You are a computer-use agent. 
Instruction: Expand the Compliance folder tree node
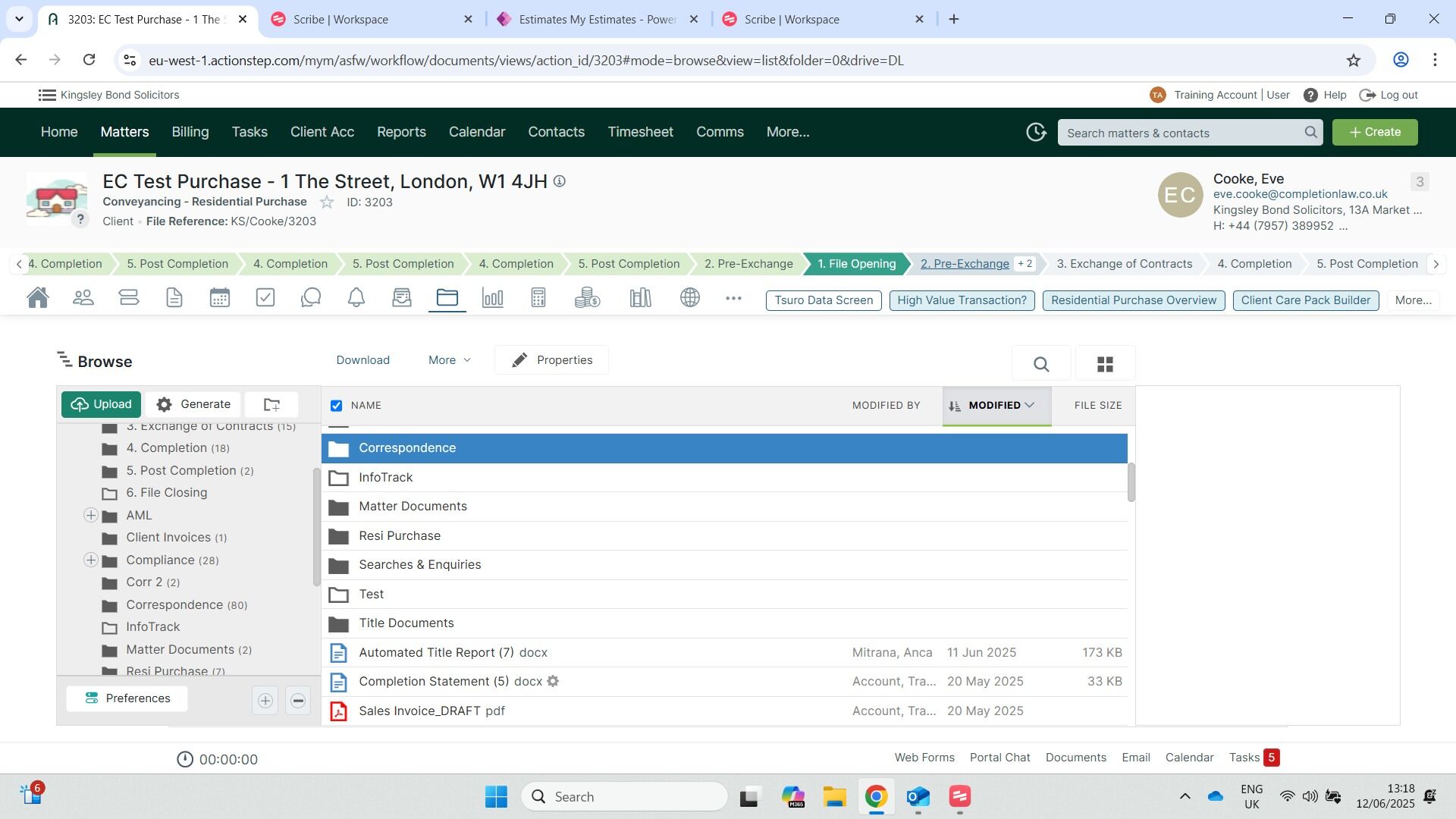91,560
